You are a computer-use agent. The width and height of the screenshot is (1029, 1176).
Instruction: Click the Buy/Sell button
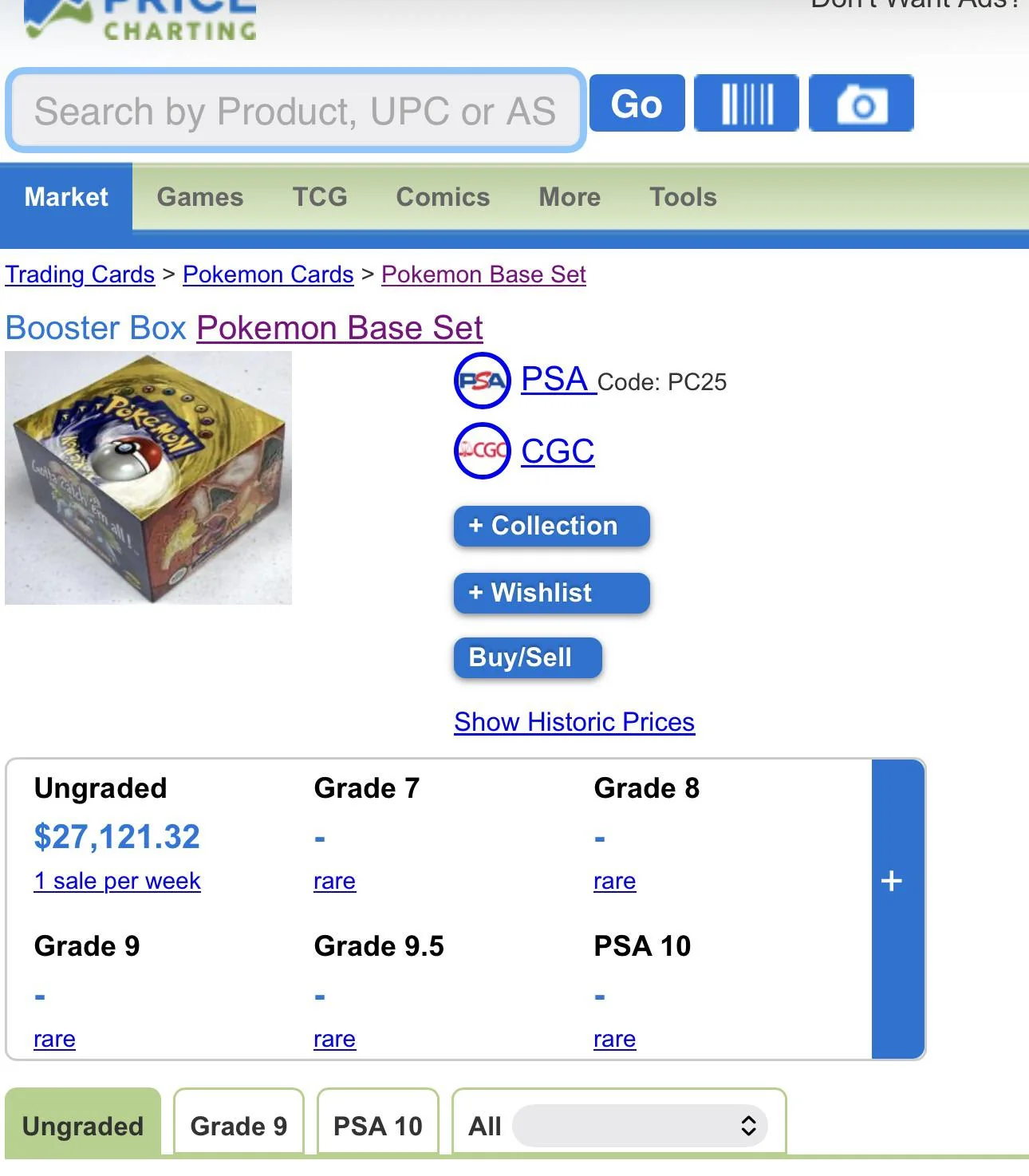527,657
